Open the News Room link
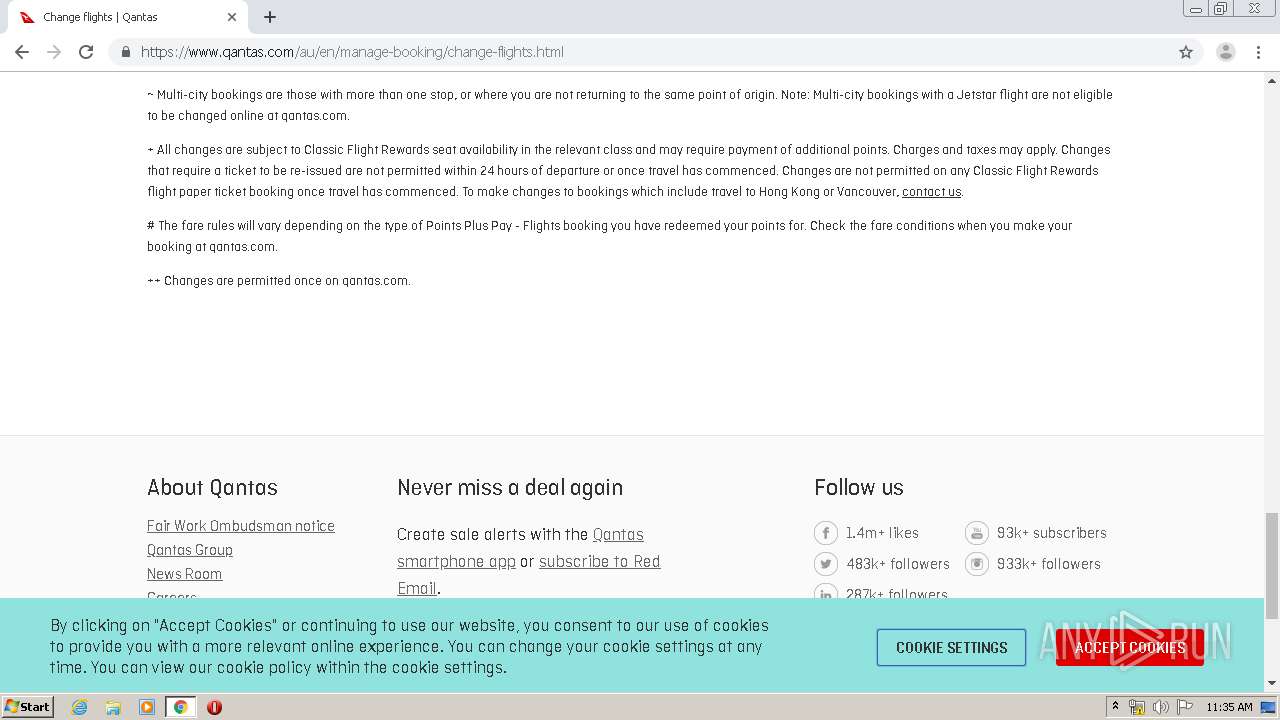1280x720 pixels. coord(185,574)
